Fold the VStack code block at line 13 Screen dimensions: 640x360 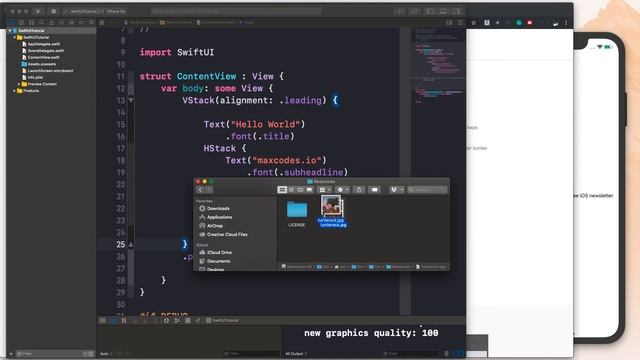[131, 100]
